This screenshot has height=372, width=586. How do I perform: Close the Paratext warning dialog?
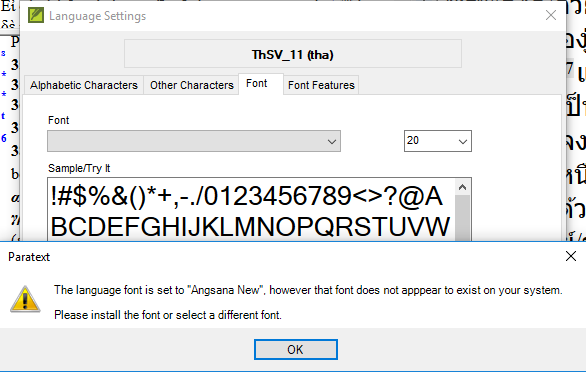[x=571, y=256]
